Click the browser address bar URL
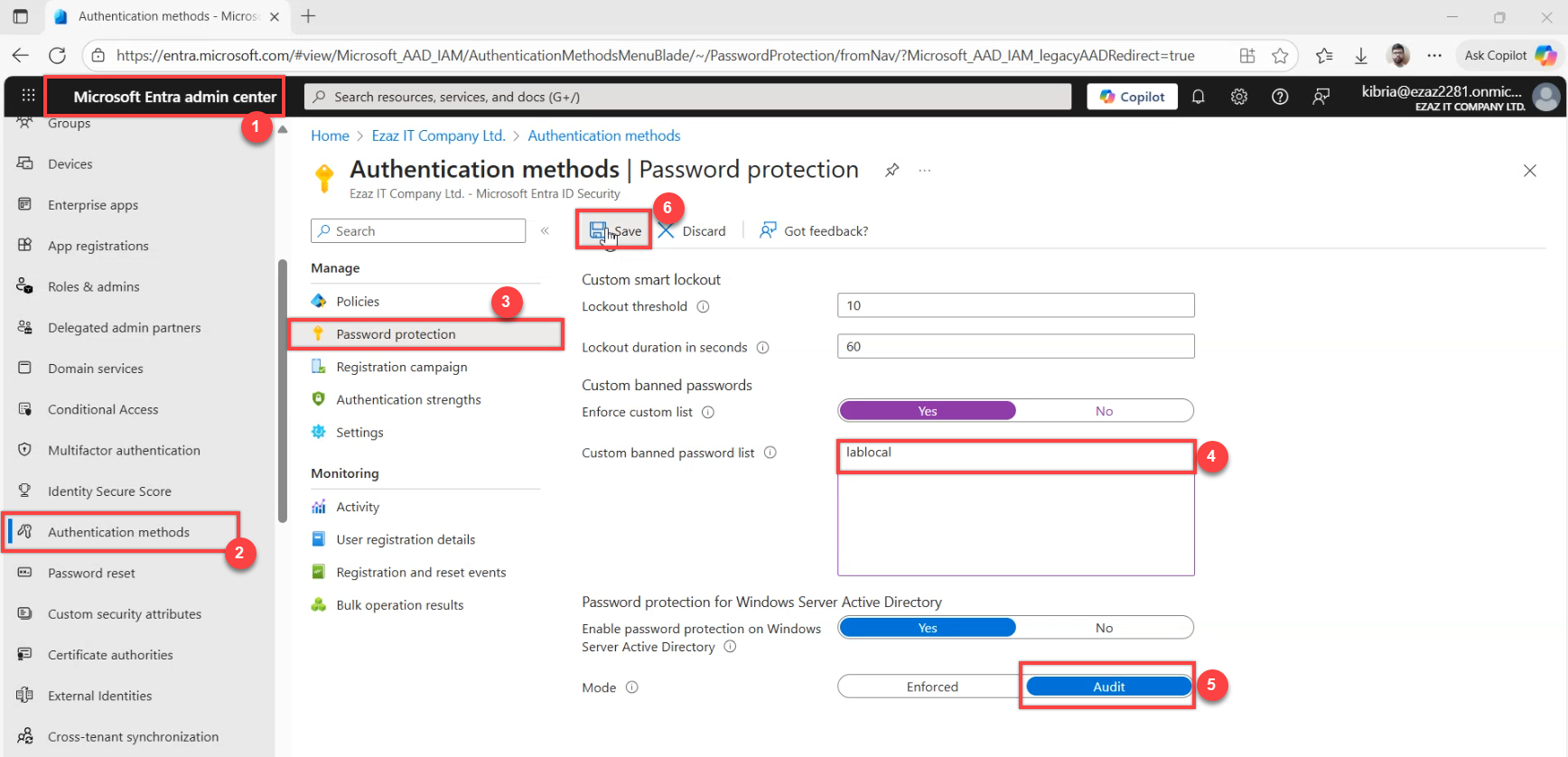The height and width of the screenshot is (757, 1568). click(655, 56)
